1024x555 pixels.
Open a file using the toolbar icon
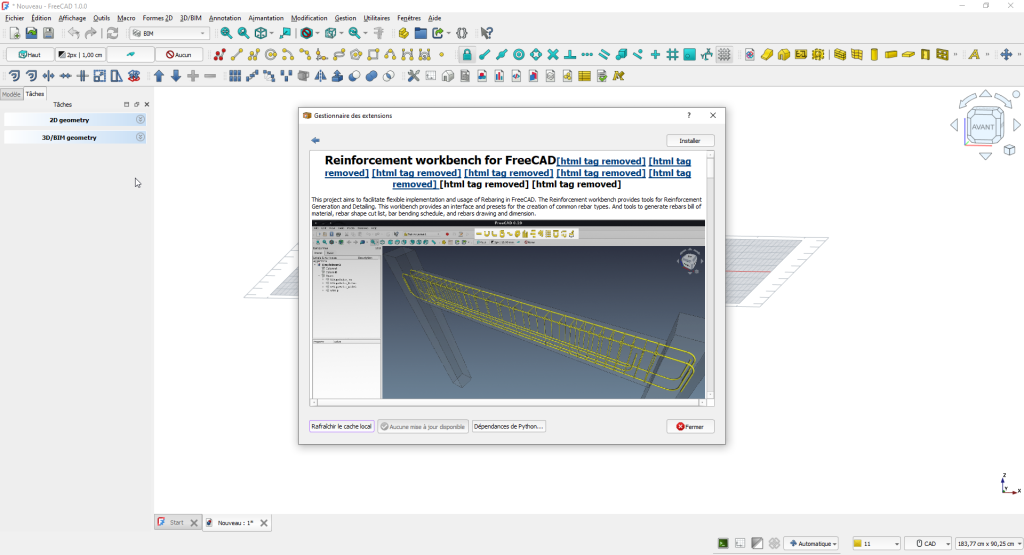point(31,33)
